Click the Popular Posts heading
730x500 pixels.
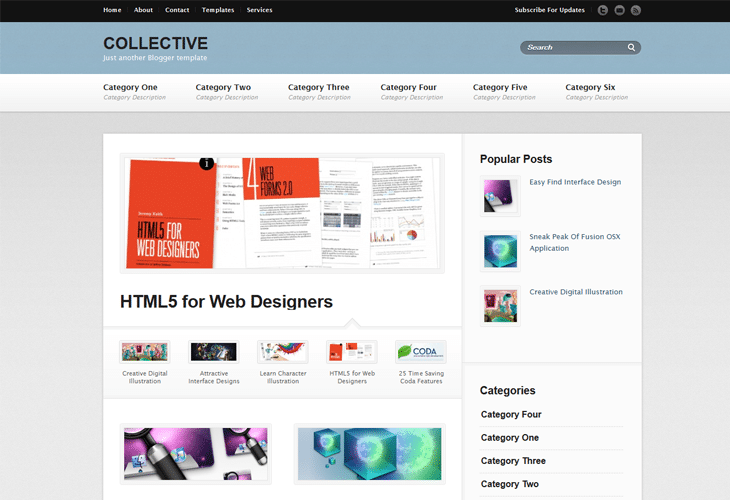(516, 159)
